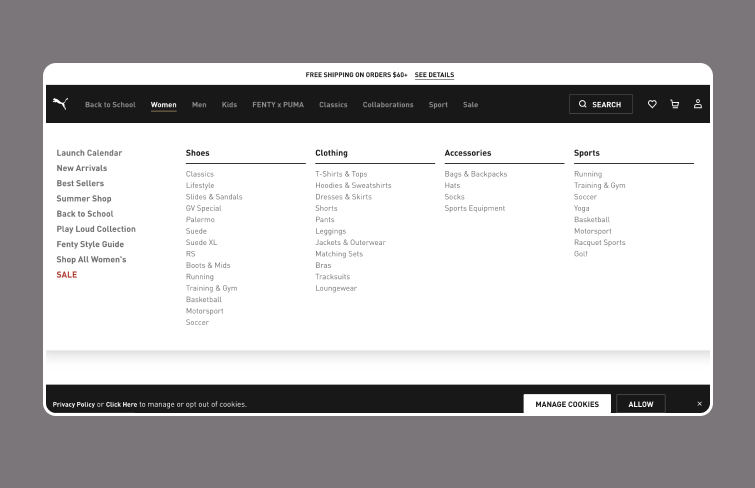Image resolution: width=755 pixels, height=488 pixels.
Task: Select Shorts under Clothing
Action: [326, 208]
